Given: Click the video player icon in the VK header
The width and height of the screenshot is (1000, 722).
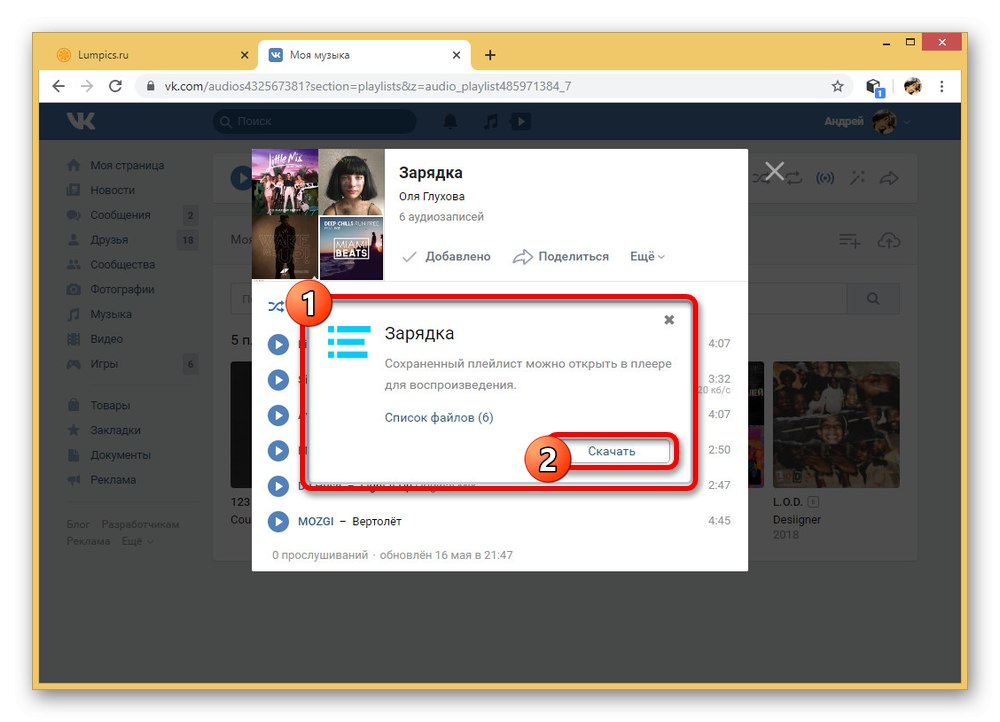Looking at the screenshot, I should pyautogui.click(x=521, y=121).
